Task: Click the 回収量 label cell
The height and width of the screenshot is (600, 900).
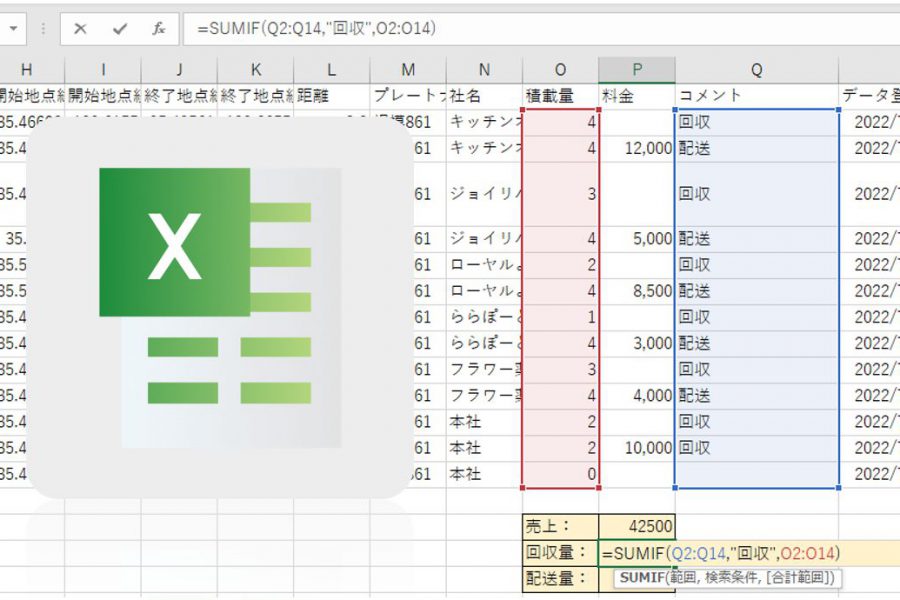Action: click(560, 553)
